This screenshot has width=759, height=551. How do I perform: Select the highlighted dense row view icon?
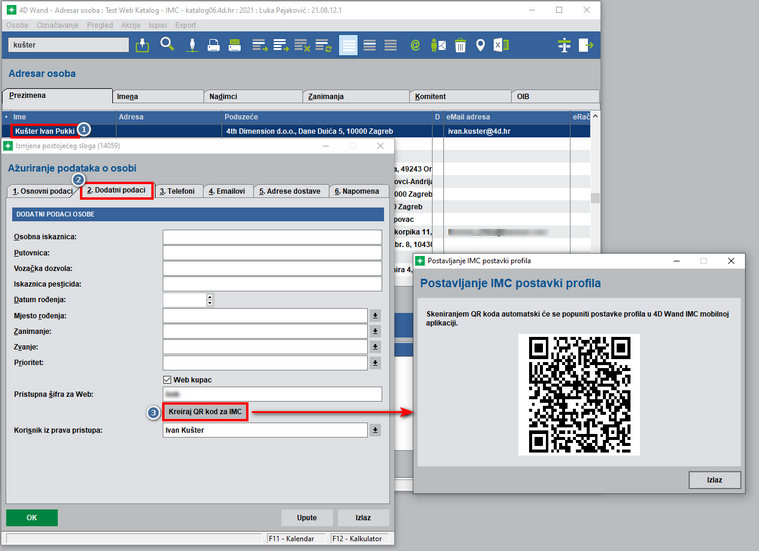[x=348, y=45]
